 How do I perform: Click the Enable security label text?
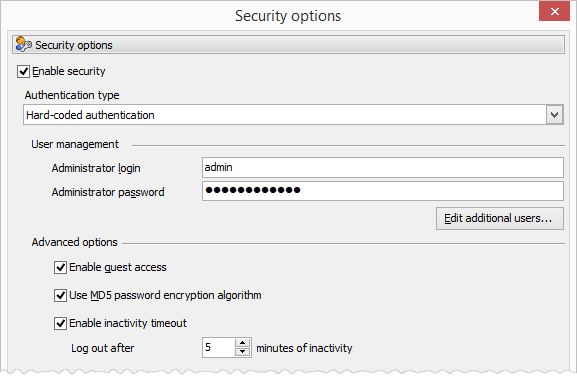[69, 71]
